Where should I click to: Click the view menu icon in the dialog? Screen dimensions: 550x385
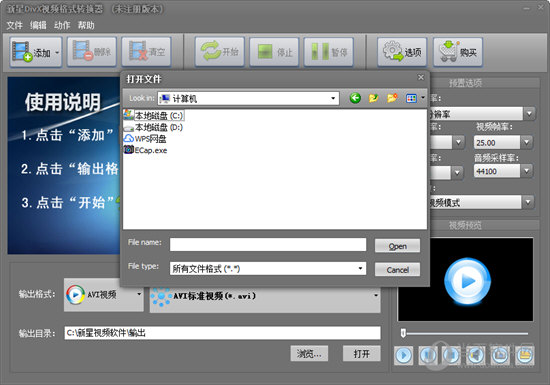(411, 98)
